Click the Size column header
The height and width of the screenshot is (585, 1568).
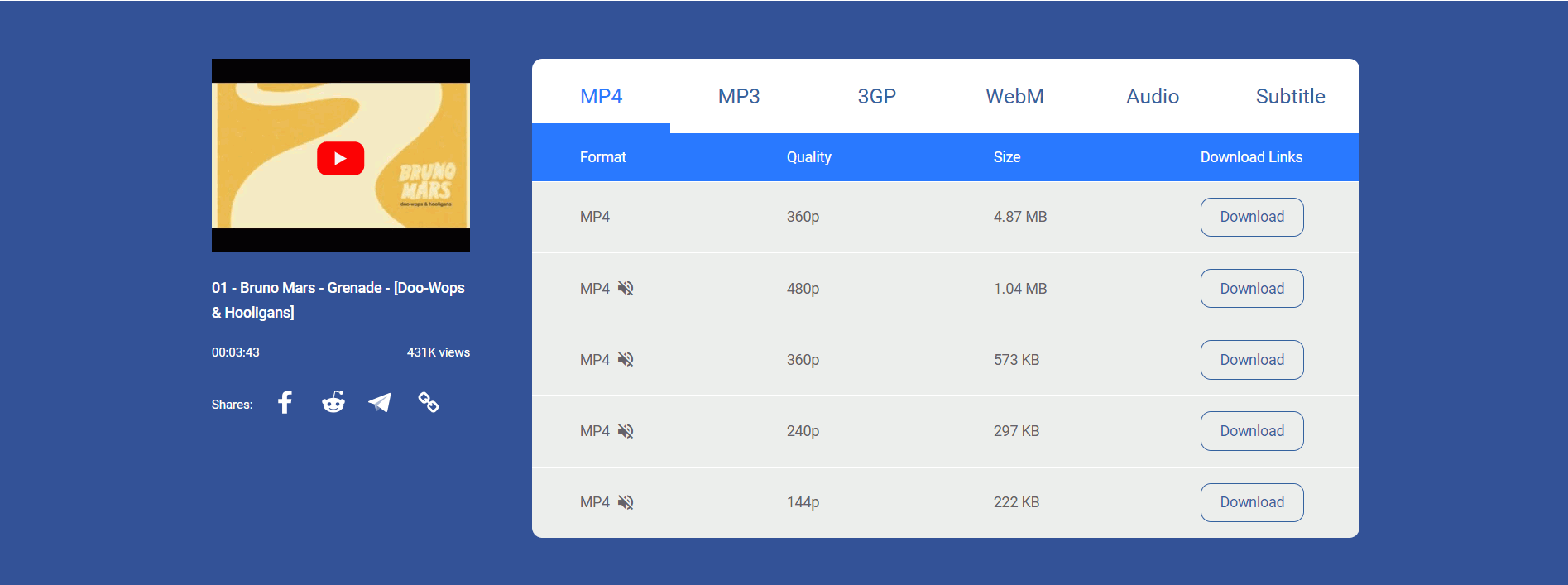tap(1007, 157)
